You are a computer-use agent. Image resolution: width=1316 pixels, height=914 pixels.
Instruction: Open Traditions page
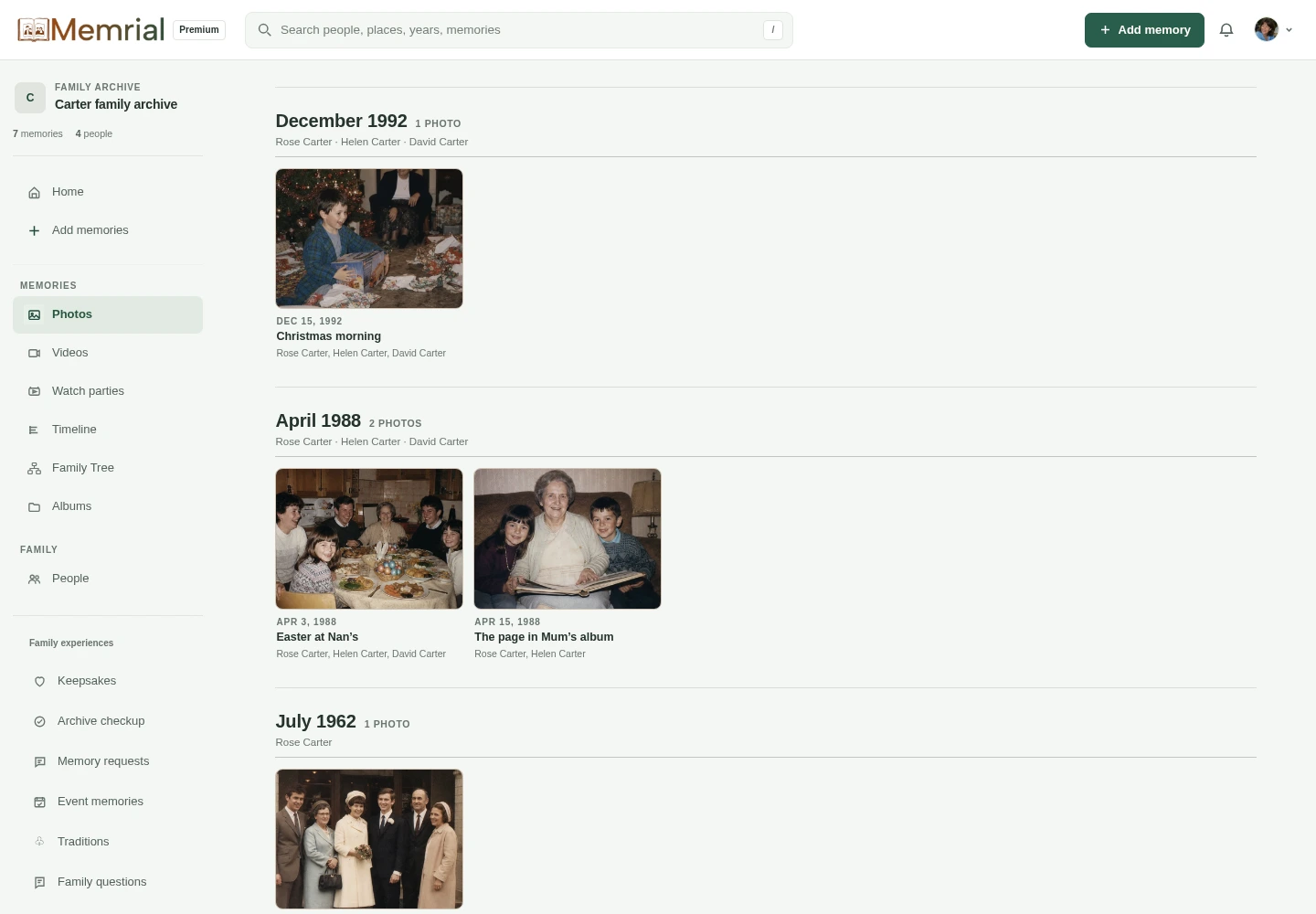(x=108, y=842)
